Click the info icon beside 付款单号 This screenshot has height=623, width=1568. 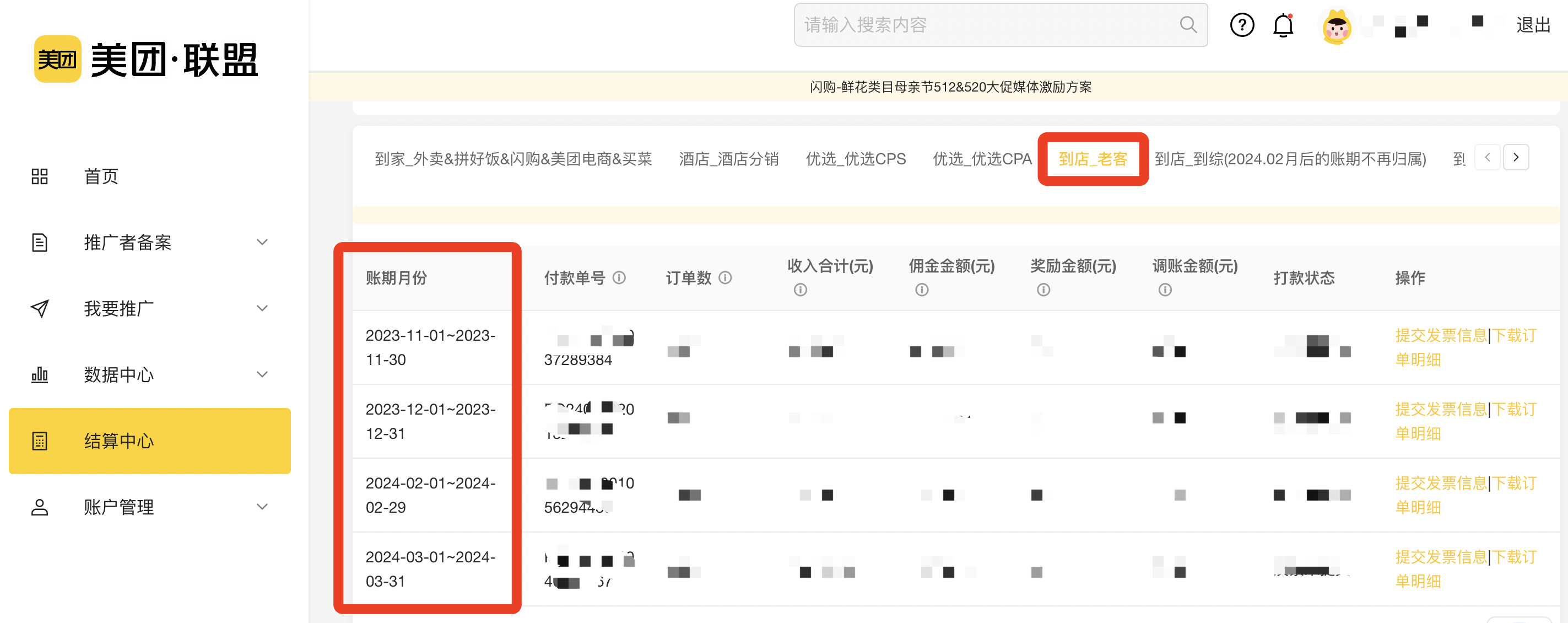619,278
